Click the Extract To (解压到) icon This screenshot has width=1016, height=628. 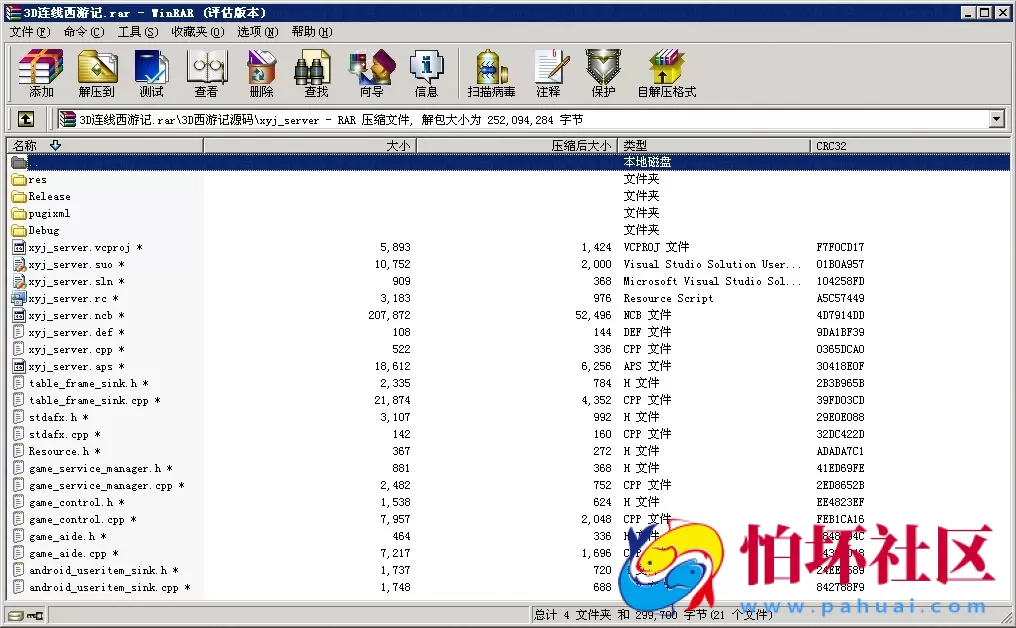(x=96, y=73)
